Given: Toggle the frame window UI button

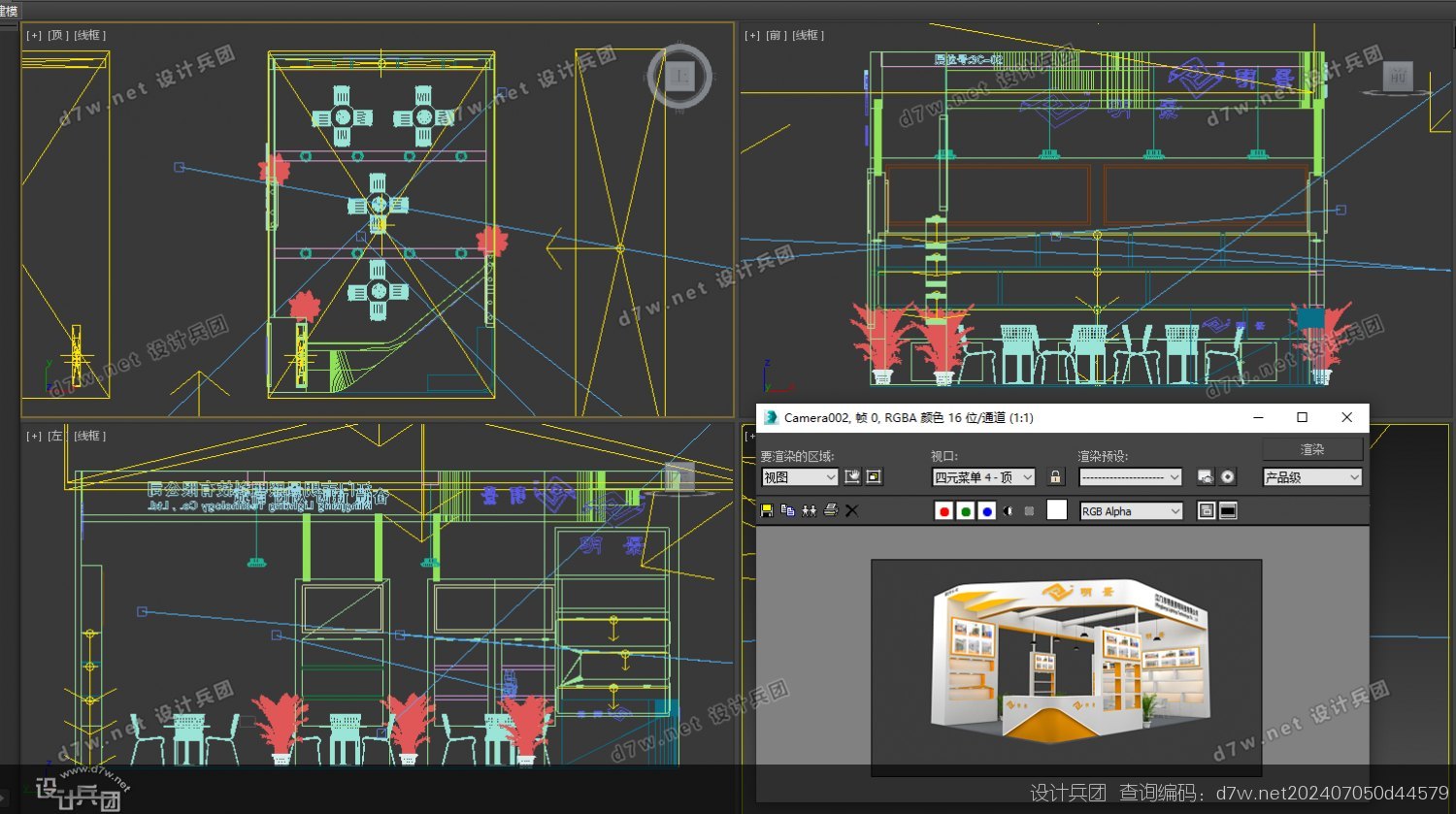Looking at the screenshot, I should pos(1228,510).
